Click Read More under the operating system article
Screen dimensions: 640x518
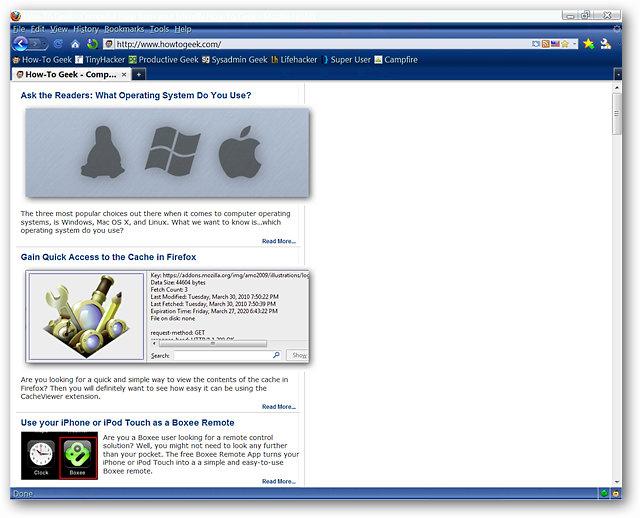click(279, 241)
